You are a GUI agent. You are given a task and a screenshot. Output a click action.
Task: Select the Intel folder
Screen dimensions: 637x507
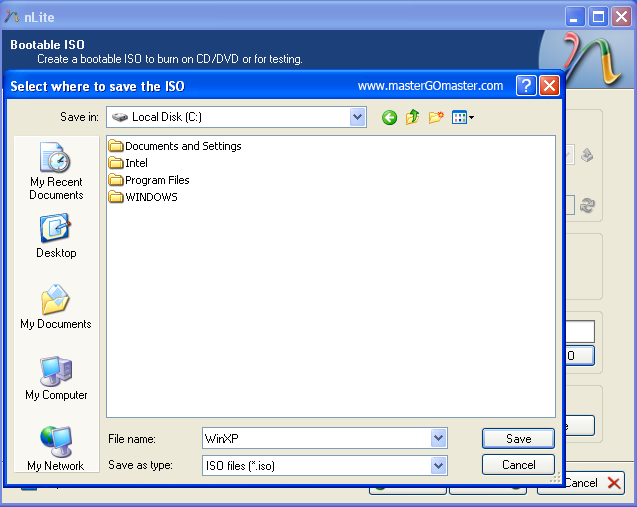(128, 163)
